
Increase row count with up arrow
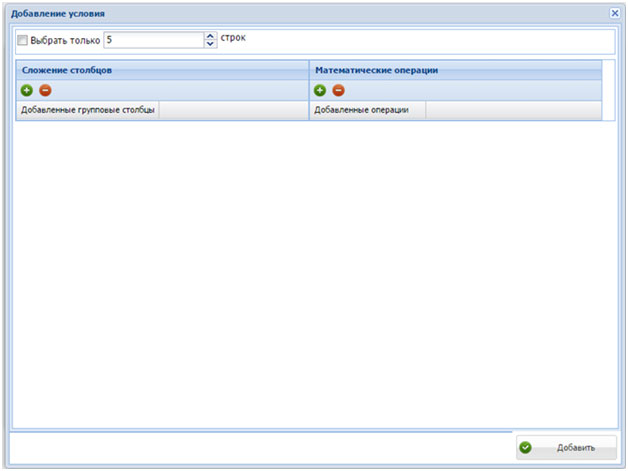click(210, 36)
